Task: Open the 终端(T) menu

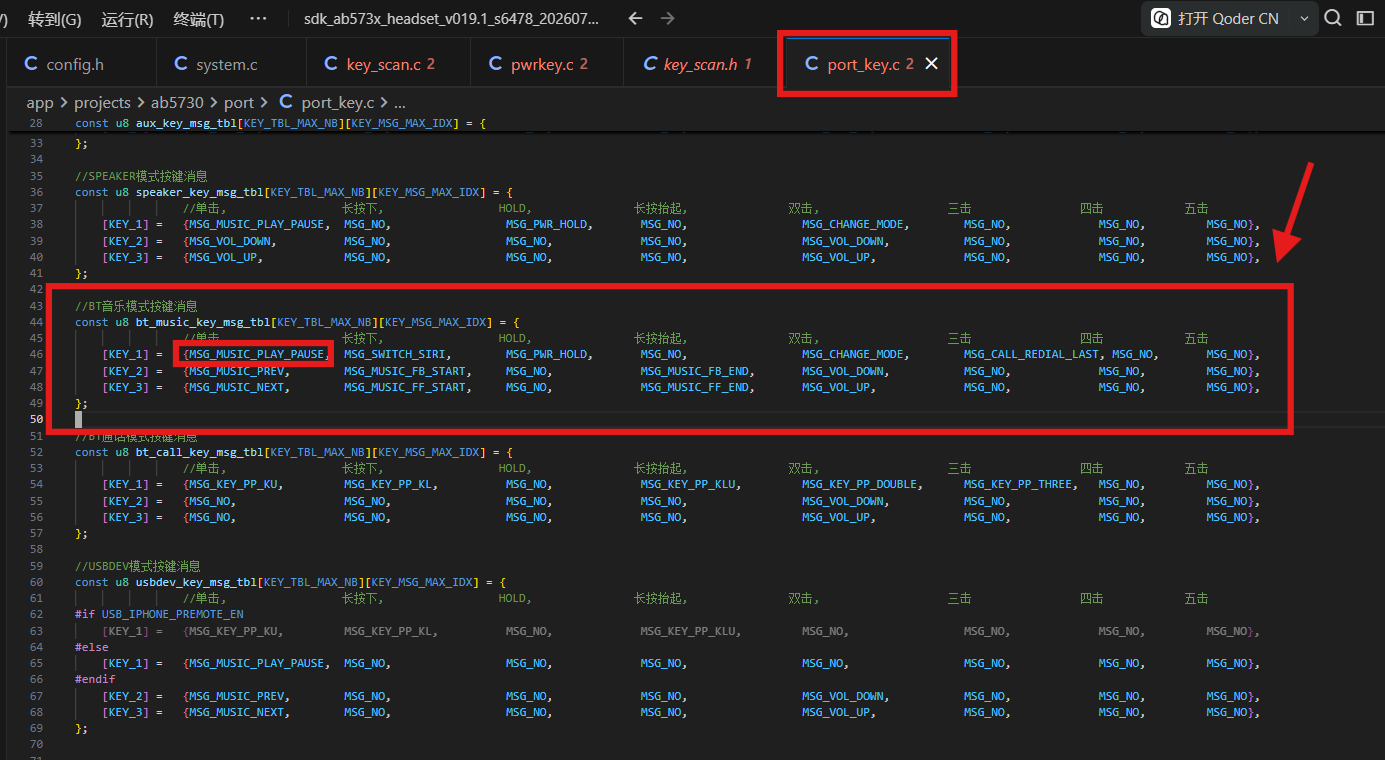Action: point(199,19)
